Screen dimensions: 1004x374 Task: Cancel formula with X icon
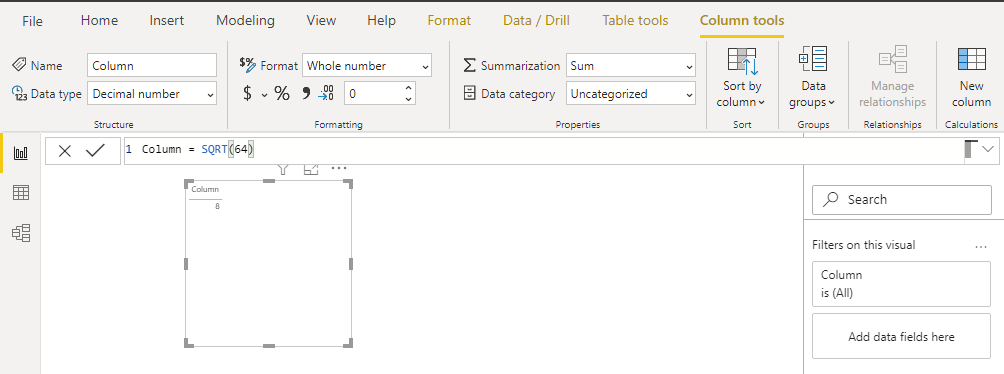(65, 150)
